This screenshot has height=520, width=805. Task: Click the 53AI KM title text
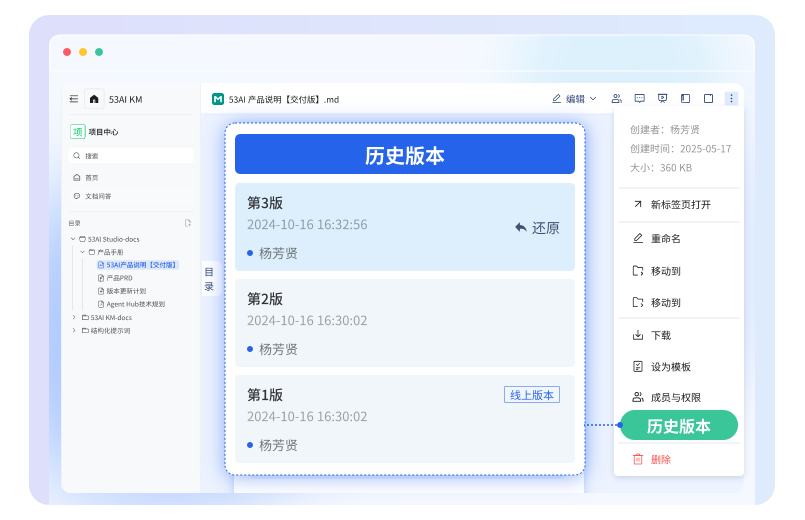click(x=125, y=100)
